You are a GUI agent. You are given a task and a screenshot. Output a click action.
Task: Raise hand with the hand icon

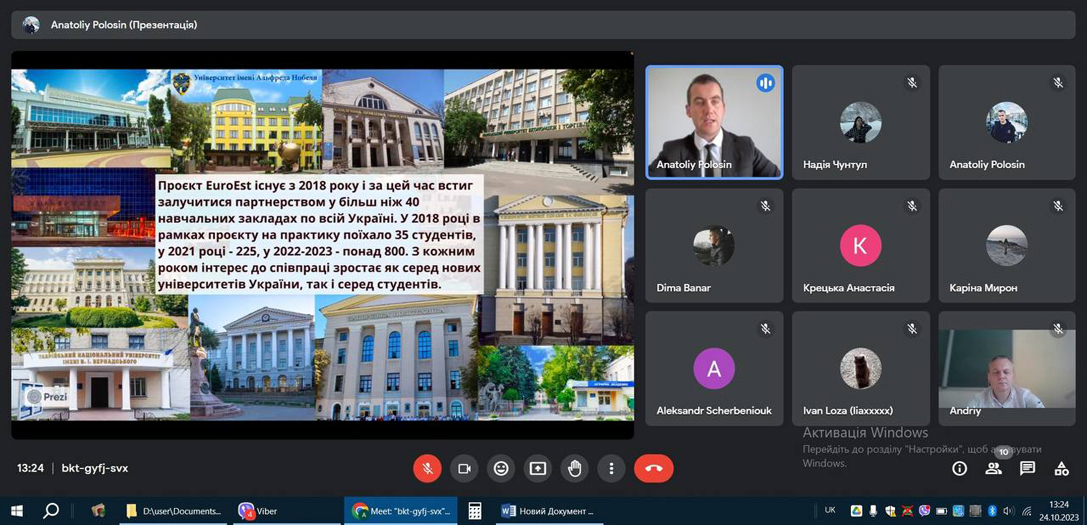pyautogui.click(x=575, y=469)
